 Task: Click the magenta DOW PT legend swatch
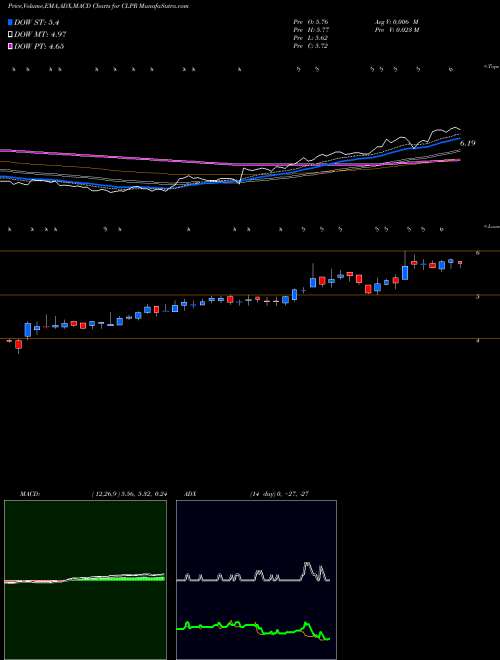coord(11,46)
